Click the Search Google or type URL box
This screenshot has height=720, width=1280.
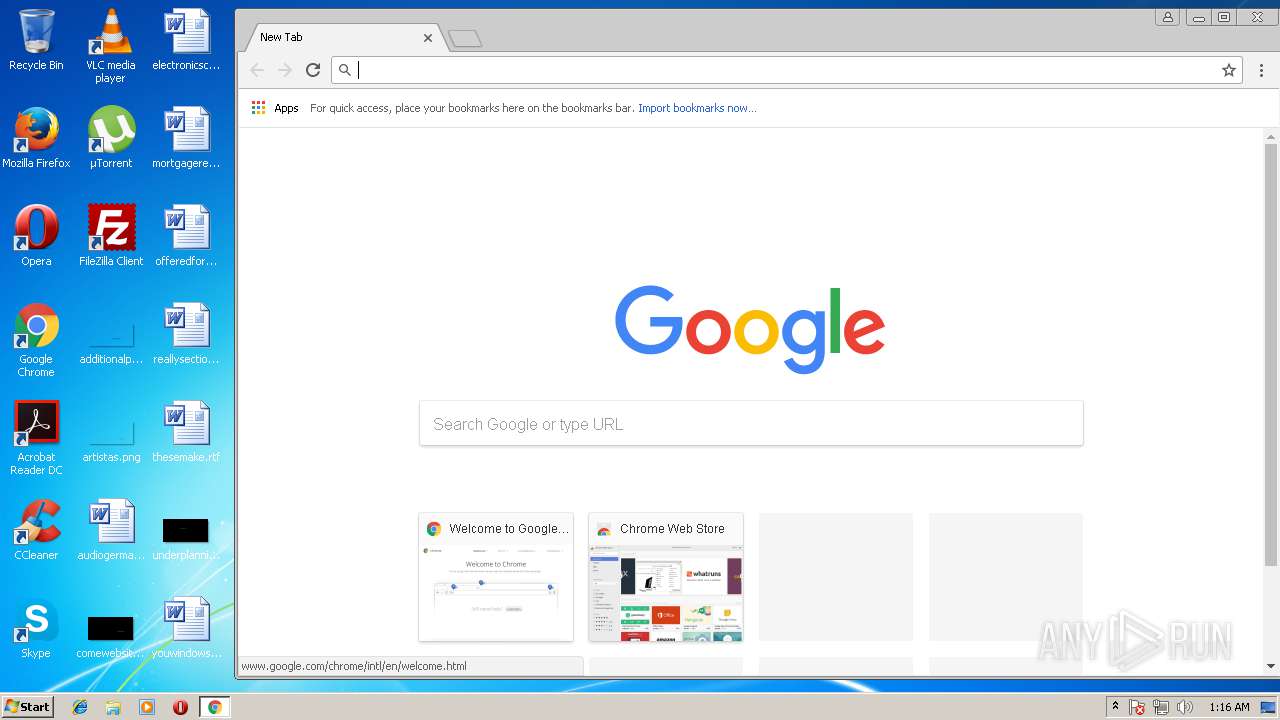coord(751,424)
